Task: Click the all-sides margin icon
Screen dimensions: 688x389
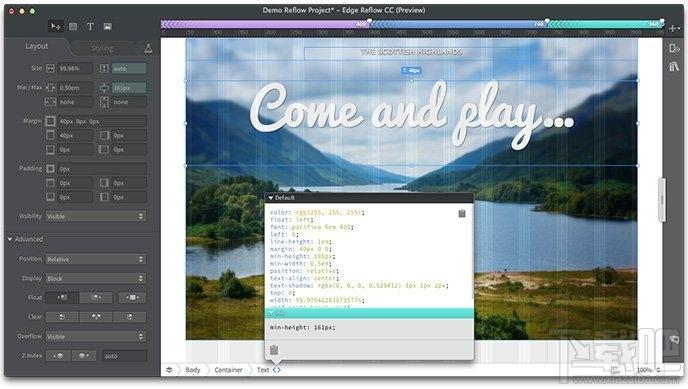Action: coord(50,121)
